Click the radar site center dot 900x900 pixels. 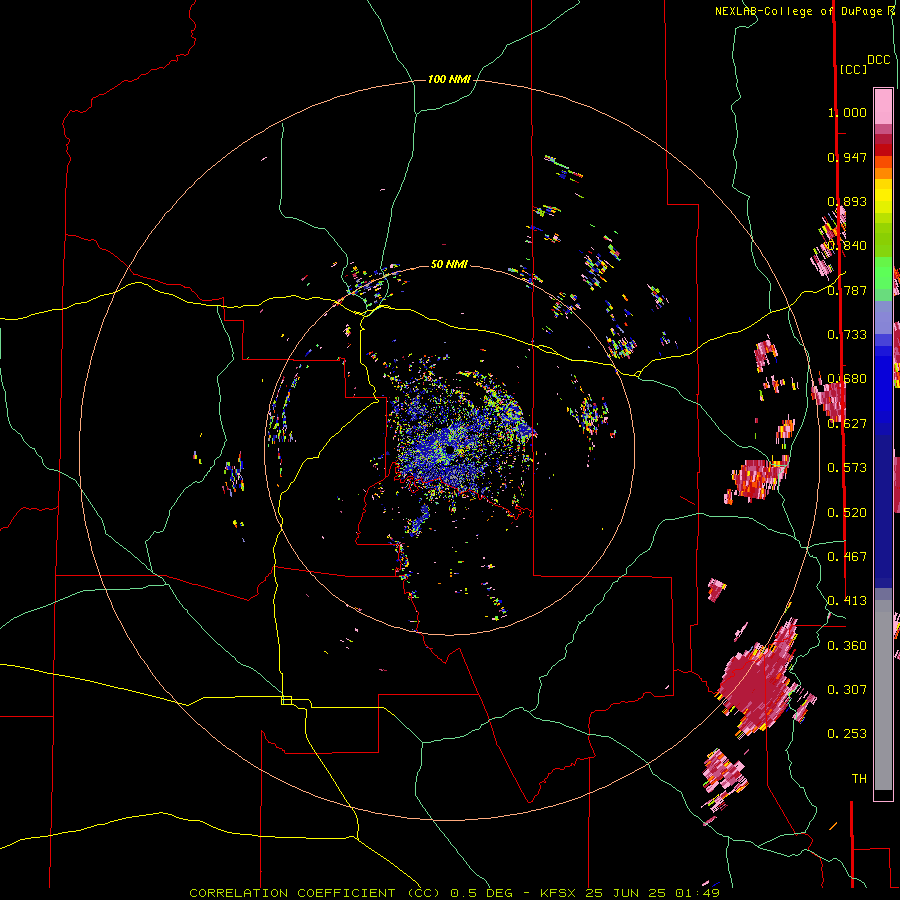point(449,449)
